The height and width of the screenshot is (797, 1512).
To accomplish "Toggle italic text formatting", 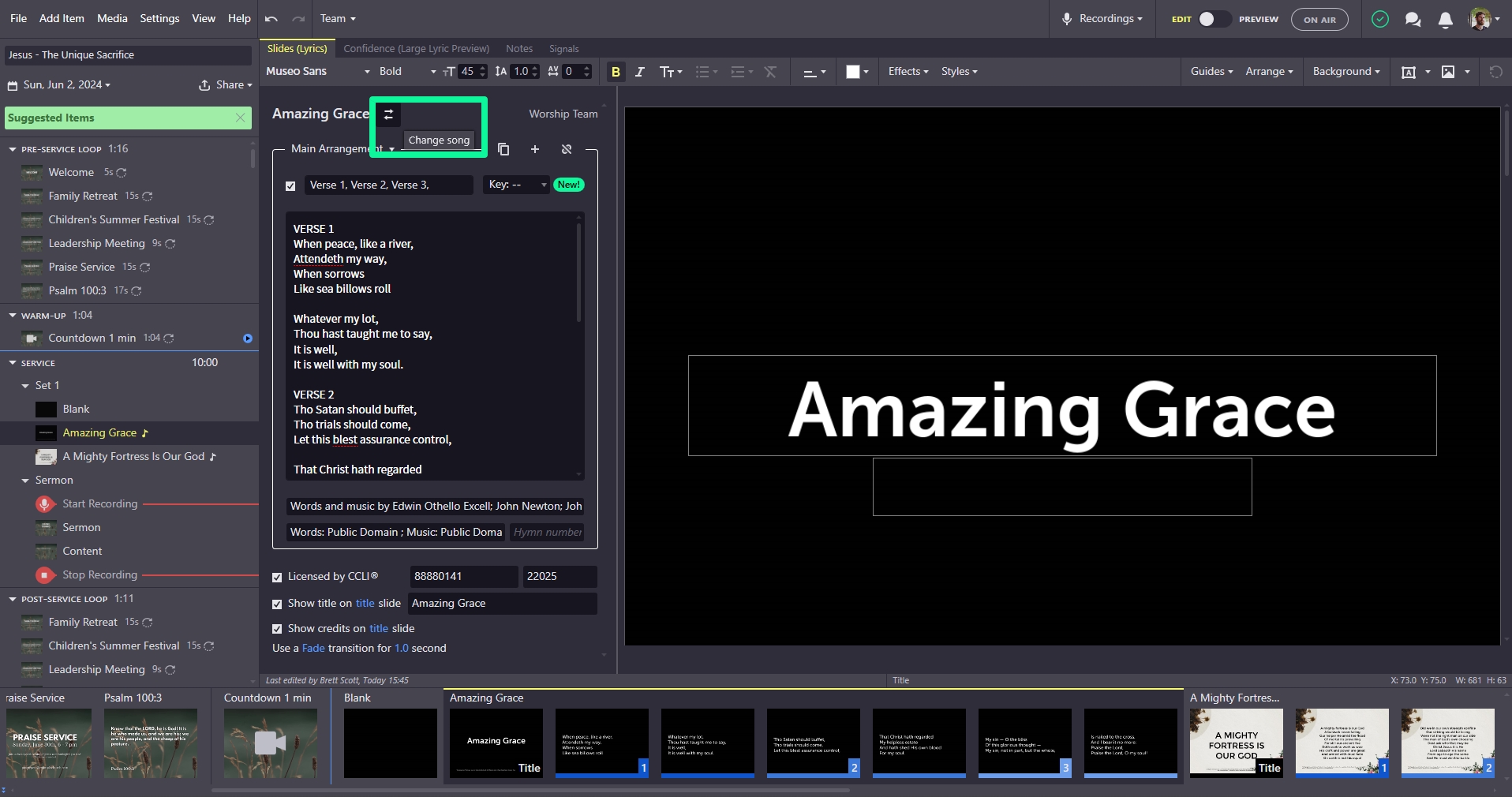I will pyautogui.click(x=640, y=72).
